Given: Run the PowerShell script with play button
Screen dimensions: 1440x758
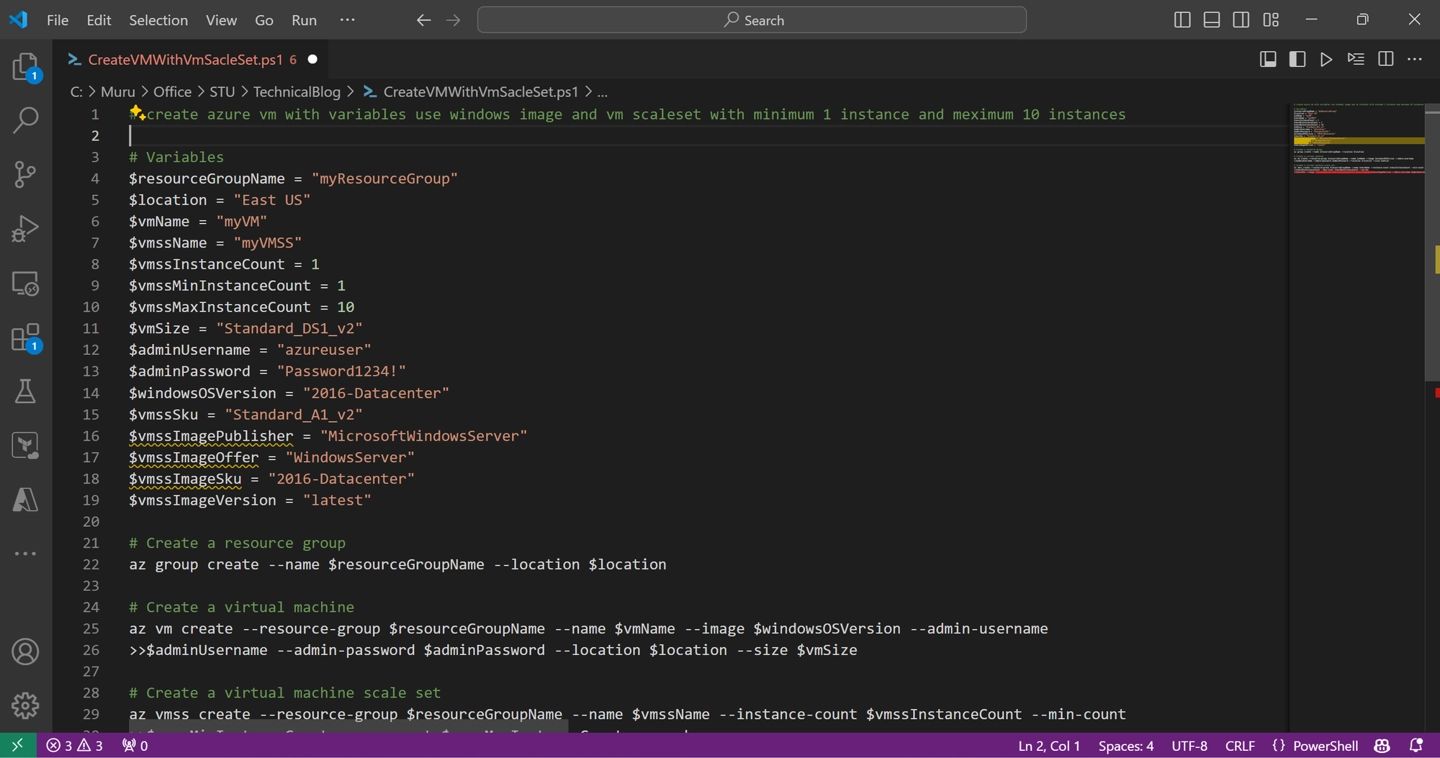Looking at the screenshot, I should 1326,60.
